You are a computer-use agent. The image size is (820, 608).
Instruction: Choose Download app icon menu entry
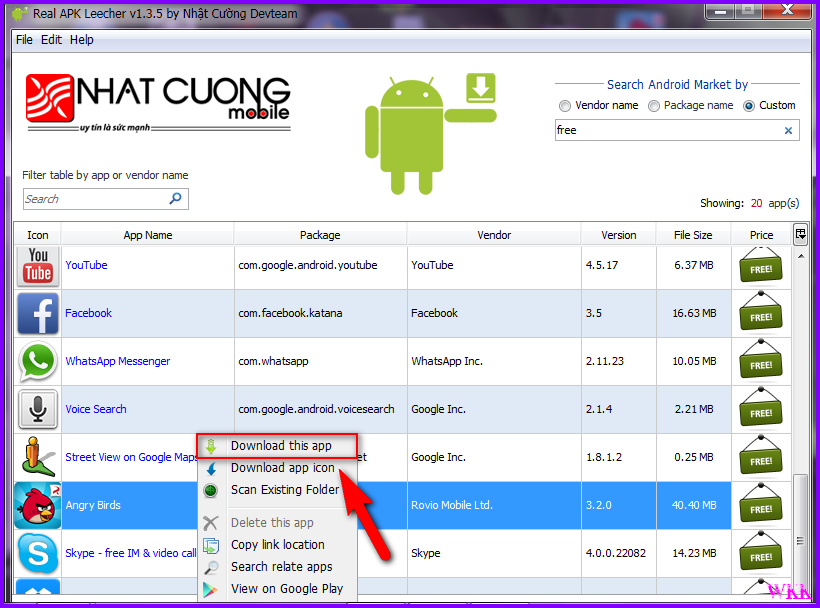pos(277,468)
